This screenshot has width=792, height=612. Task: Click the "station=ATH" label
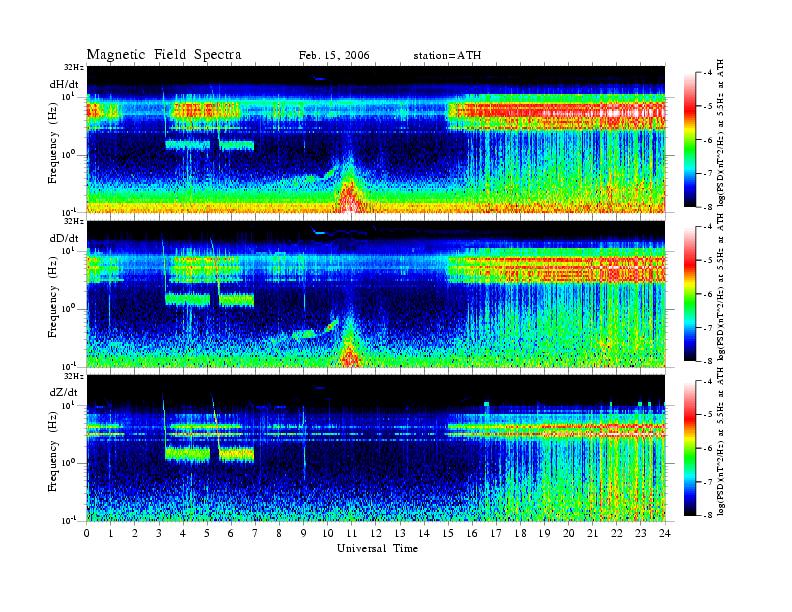click(447, 56)
